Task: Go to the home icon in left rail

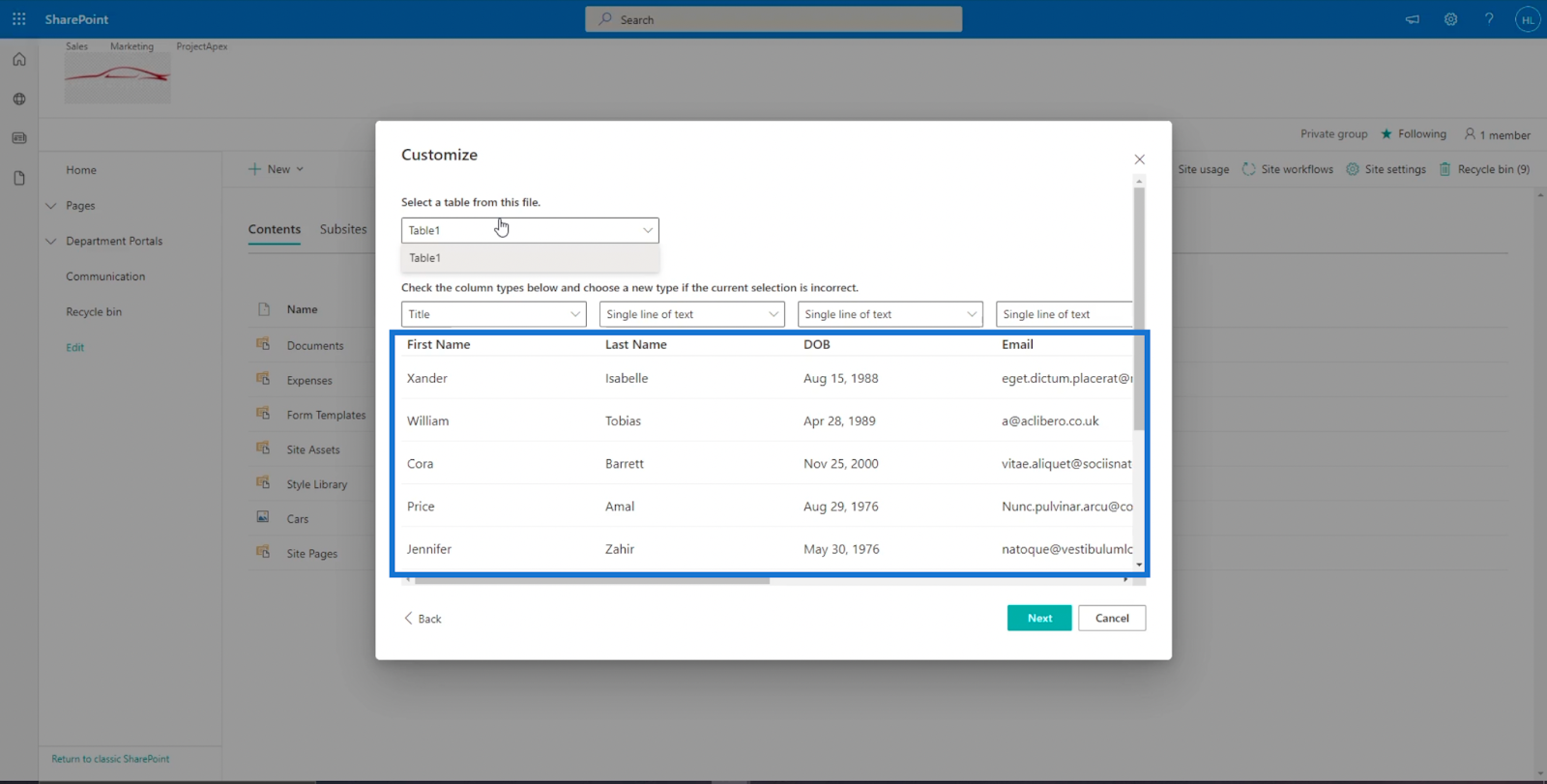Action: pyautogui.click(x=19, y=59)
